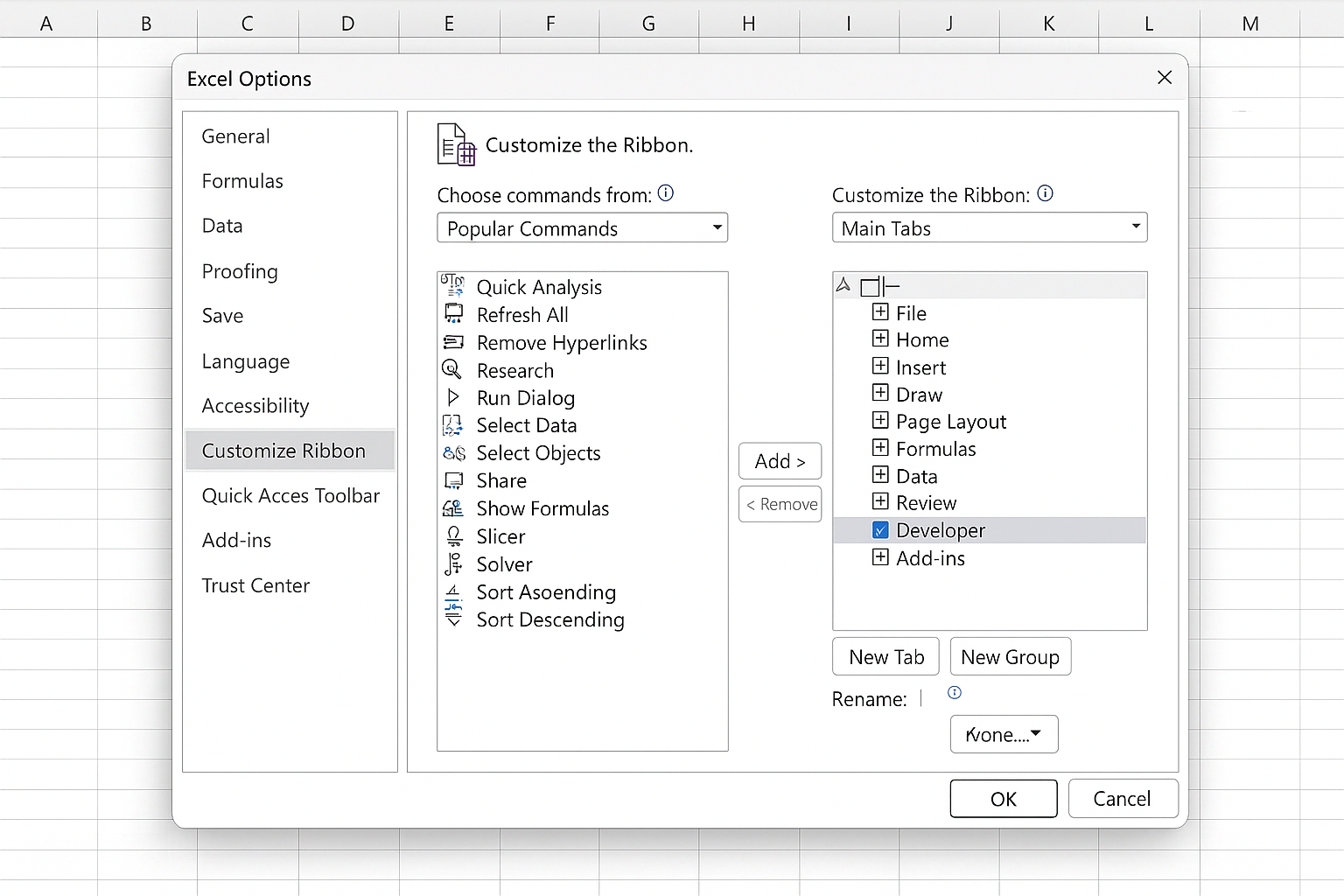
Task: Click the Slicer command icon
Action: click(453, 536)
